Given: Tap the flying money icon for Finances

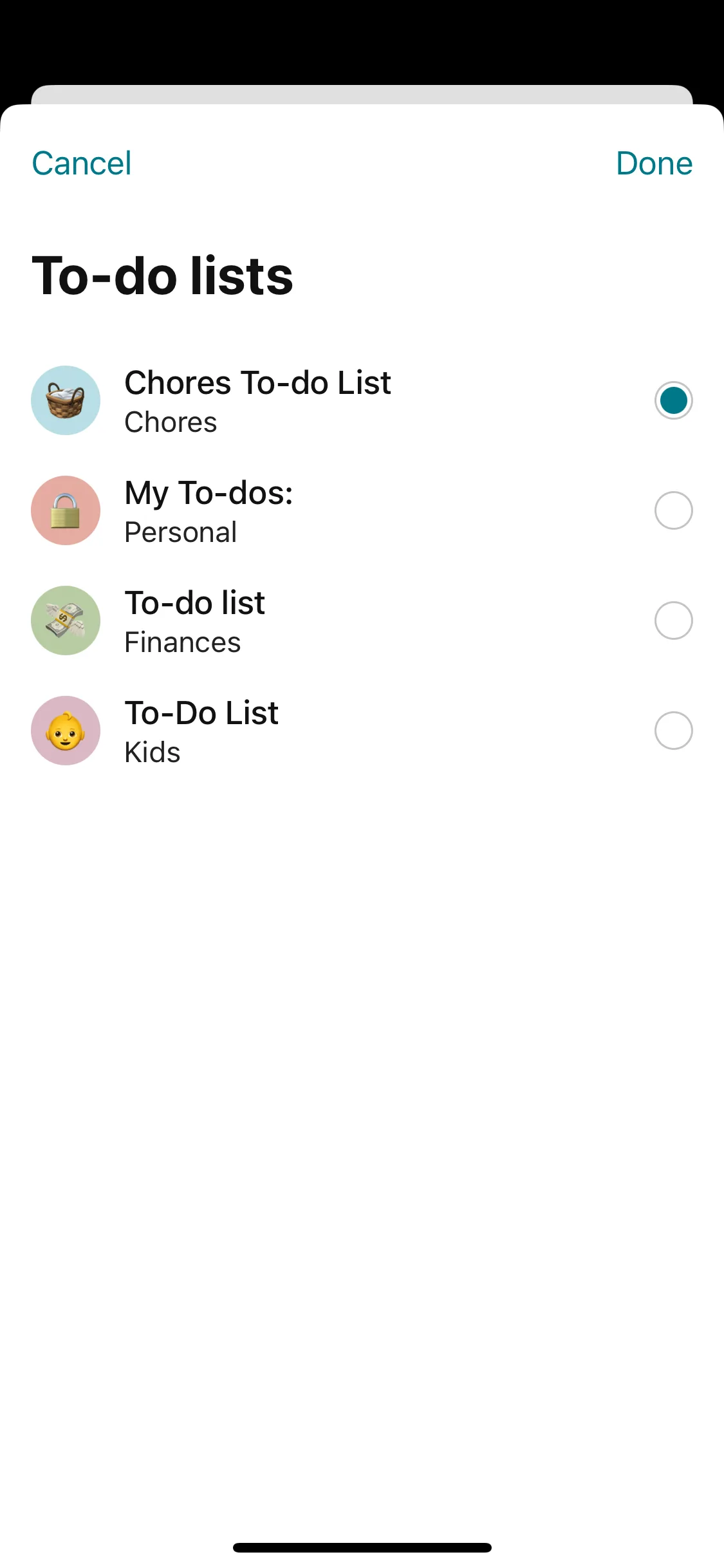Looking at the screenshot, I should click(66, 621).
